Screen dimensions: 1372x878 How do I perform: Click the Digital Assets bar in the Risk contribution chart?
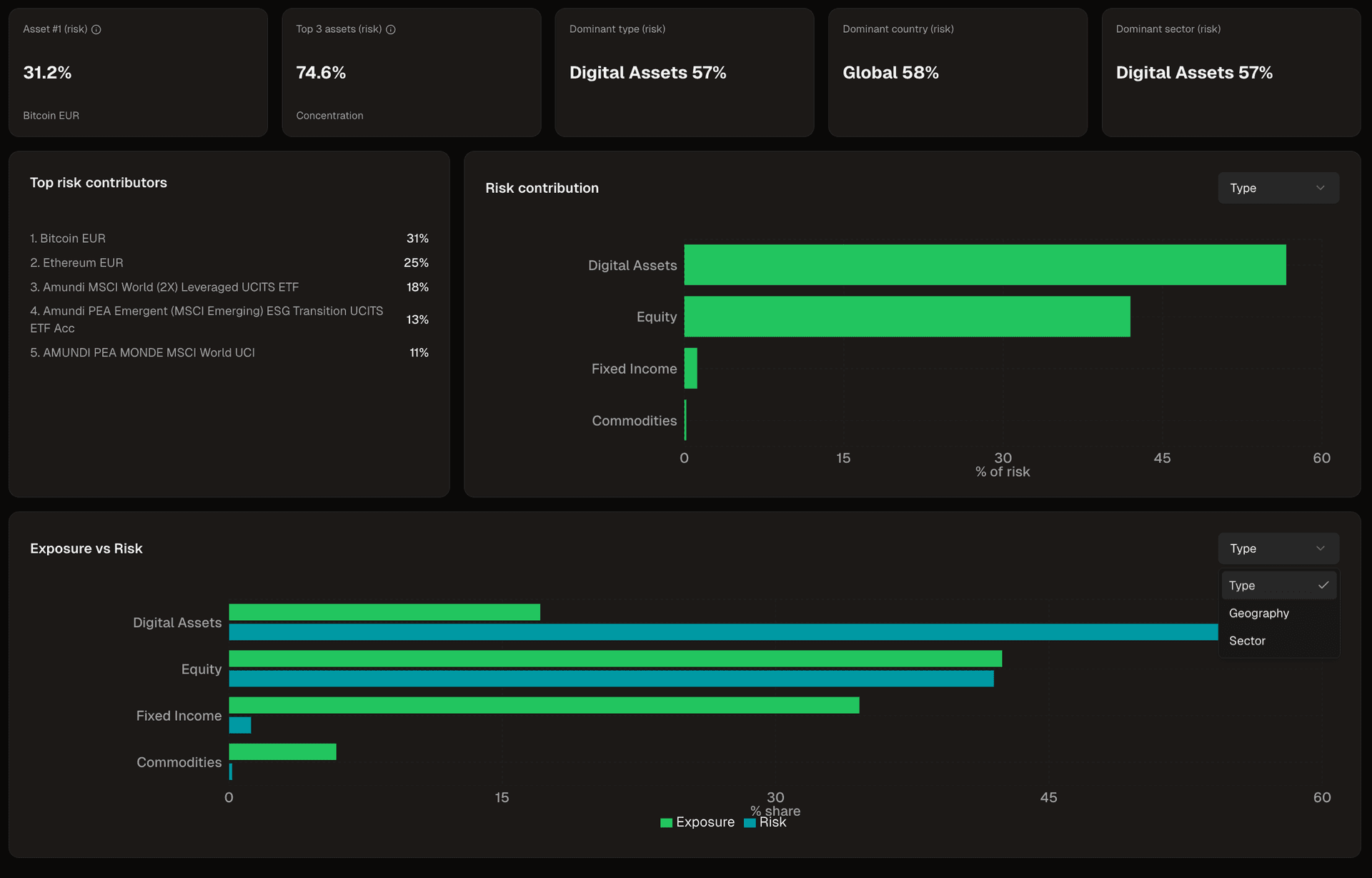[985, 265]
